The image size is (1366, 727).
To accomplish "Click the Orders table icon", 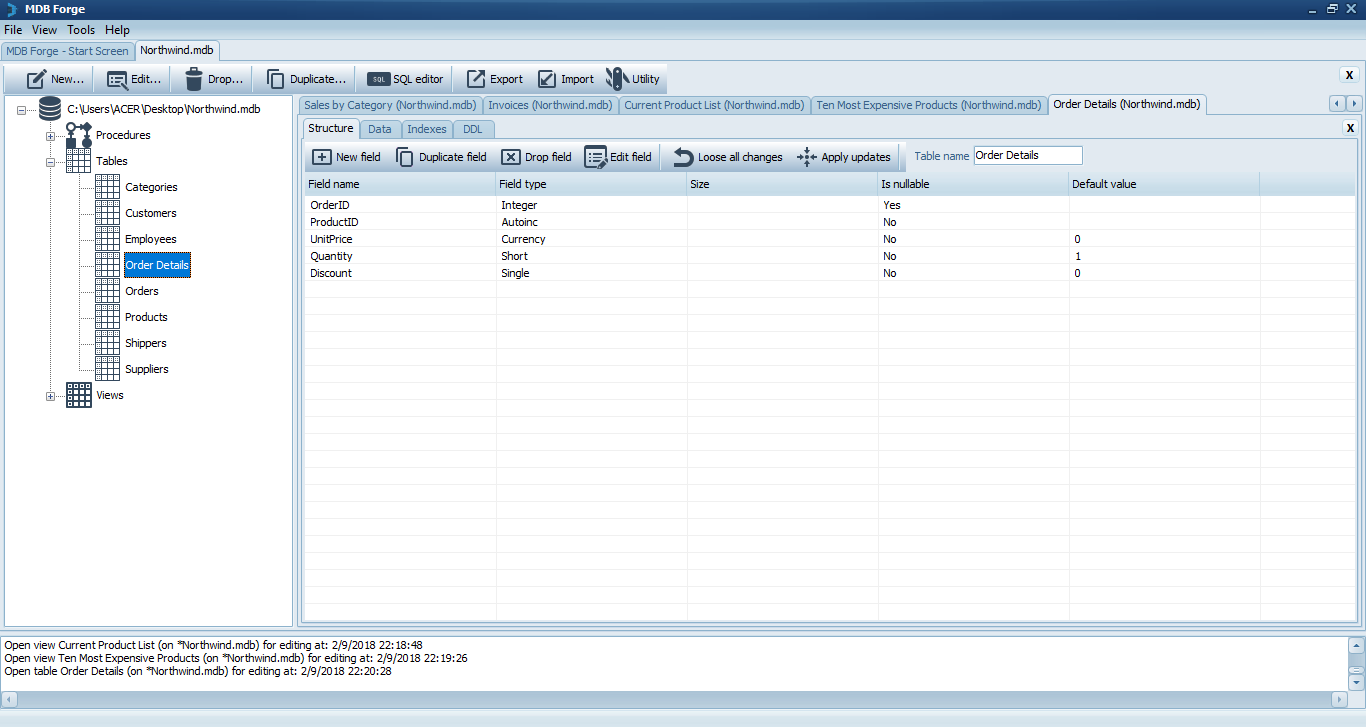I will coord(108,291).
